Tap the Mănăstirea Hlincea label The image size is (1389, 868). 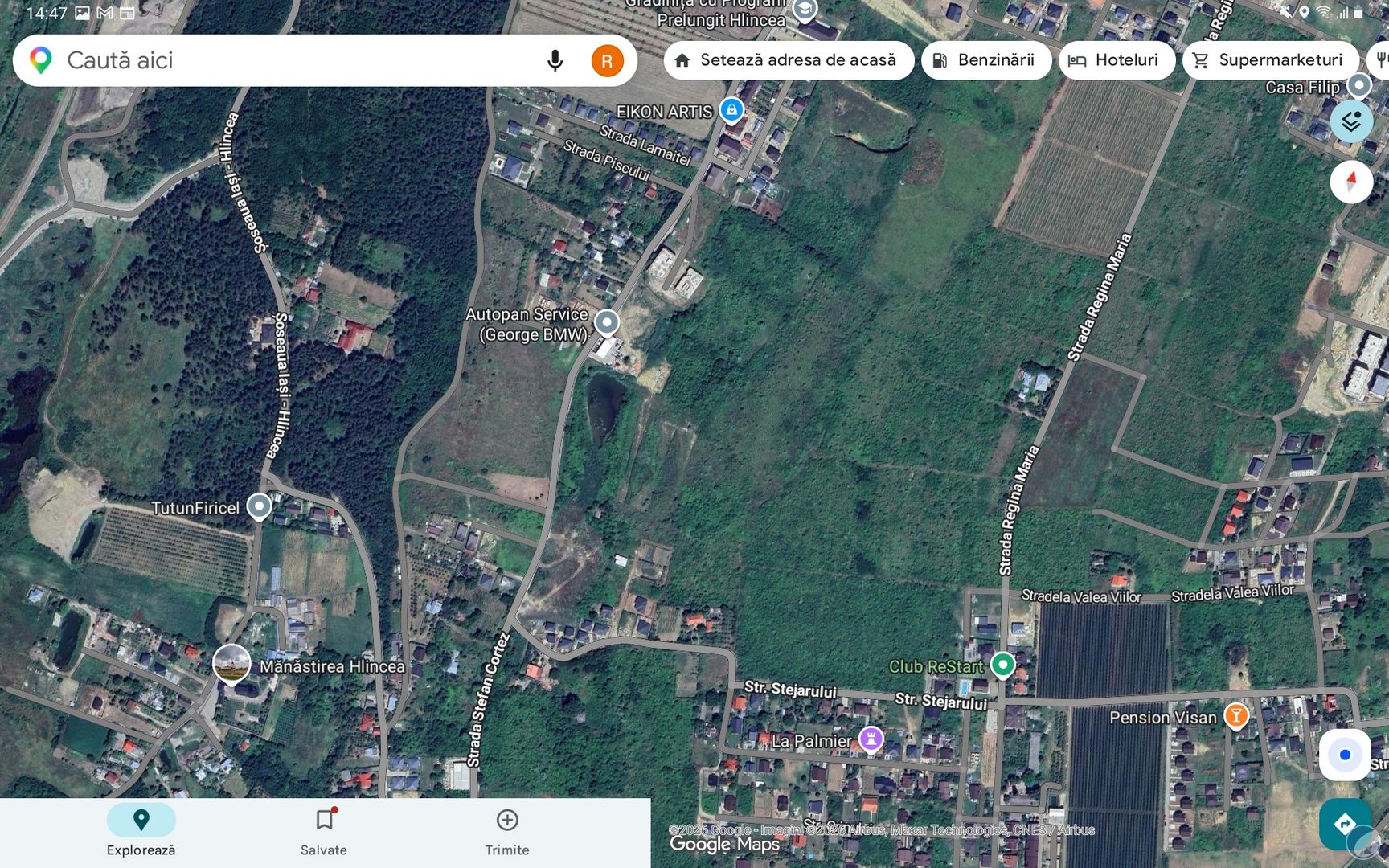click(332, 666)
